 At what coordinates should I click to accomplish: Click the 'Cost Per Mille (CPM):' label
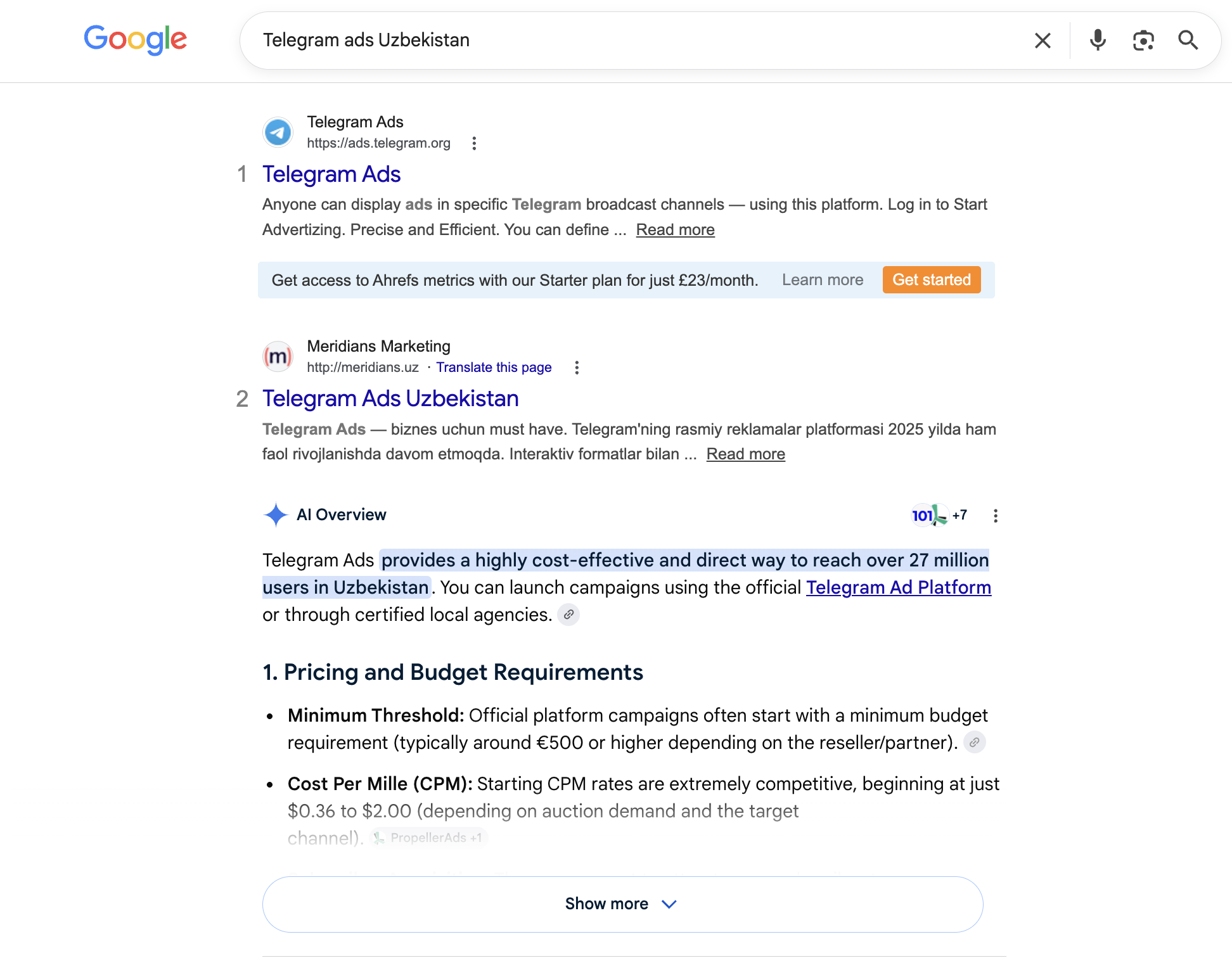[380, 784]
